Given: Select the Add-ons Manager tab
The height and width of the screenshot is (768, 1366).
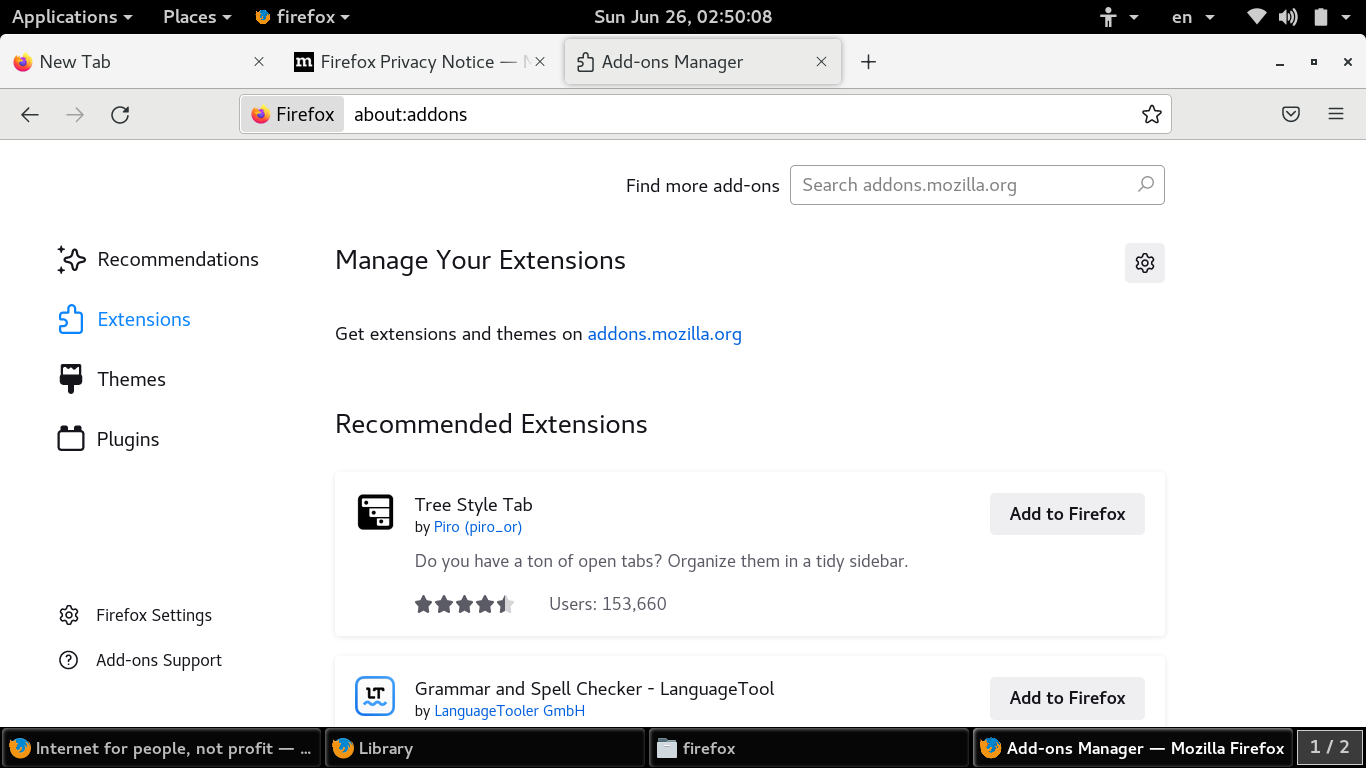Looking at the screenshot, I should [703, 62].
